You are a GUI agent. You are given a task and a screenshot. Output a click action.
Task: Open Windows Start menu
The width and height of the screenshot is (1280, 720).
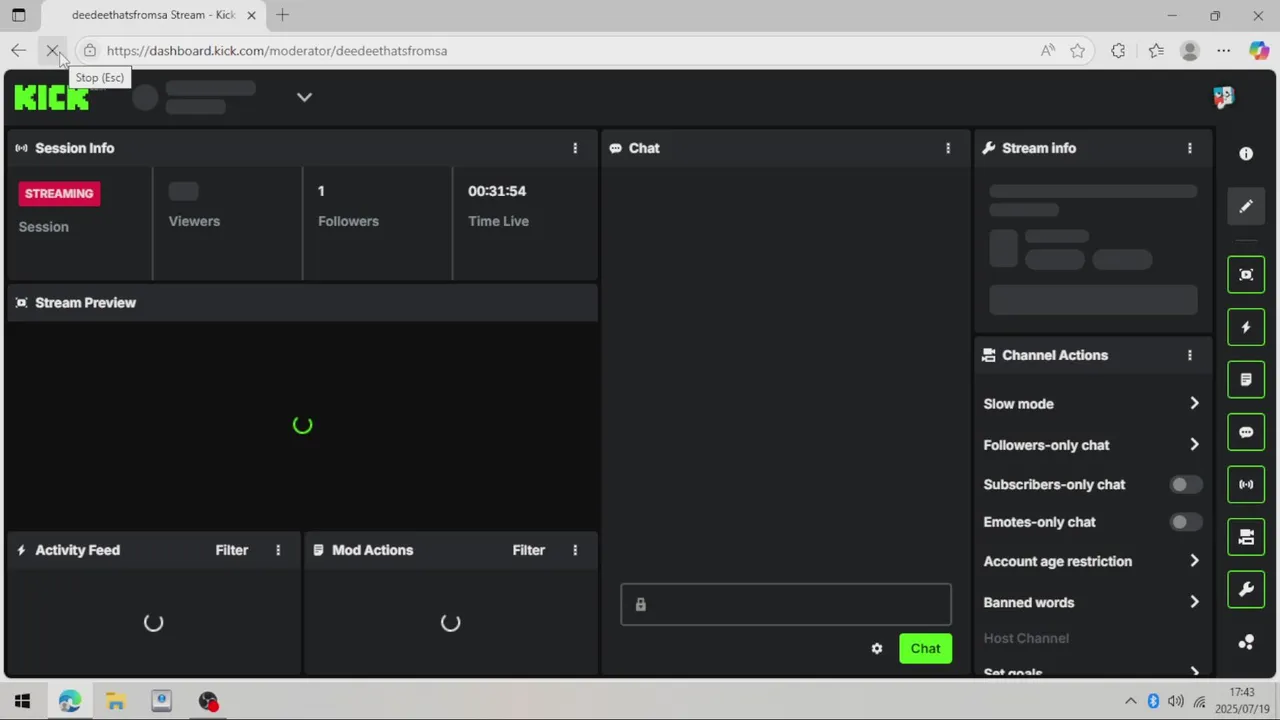[x=22, y=701]
